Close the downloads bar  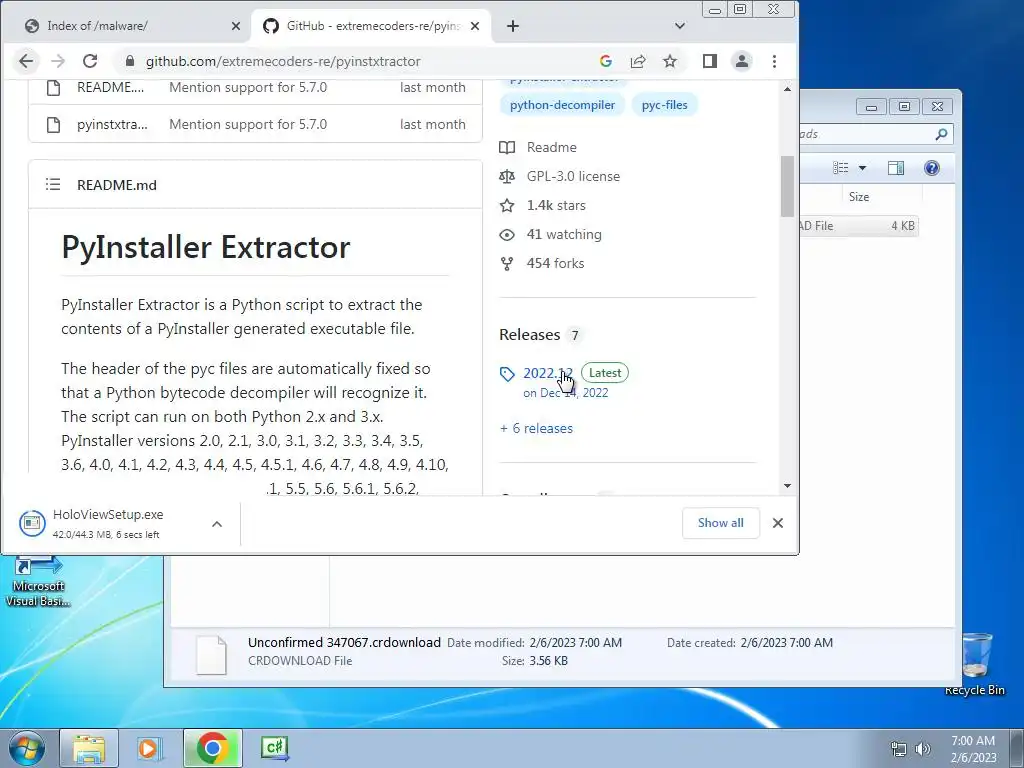click(778, 523)
